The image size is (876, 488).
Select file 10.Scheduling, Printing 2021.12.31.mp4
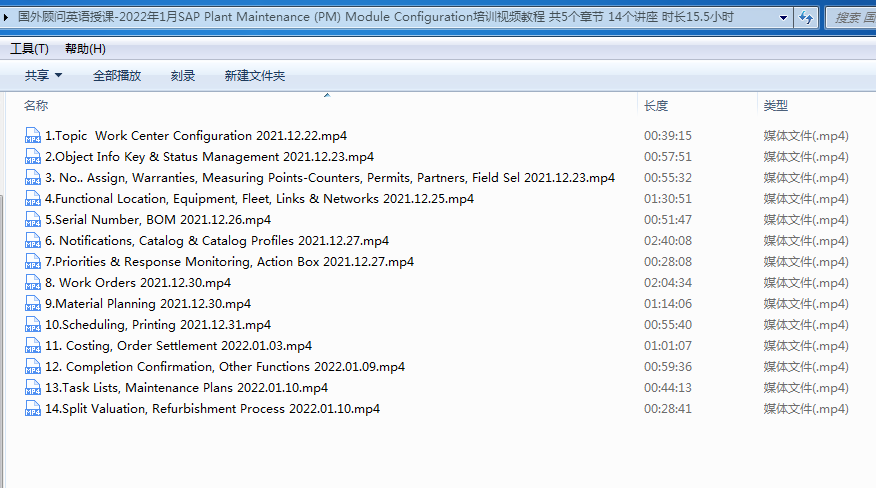point(158,325)
